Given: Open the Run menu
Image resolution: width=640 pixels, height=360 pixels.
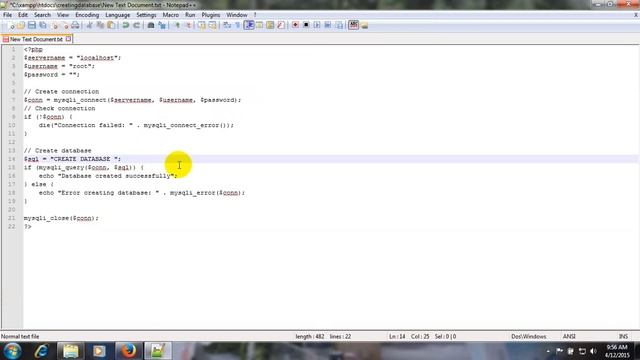Looking at the screenshot, I should [190, 15].
